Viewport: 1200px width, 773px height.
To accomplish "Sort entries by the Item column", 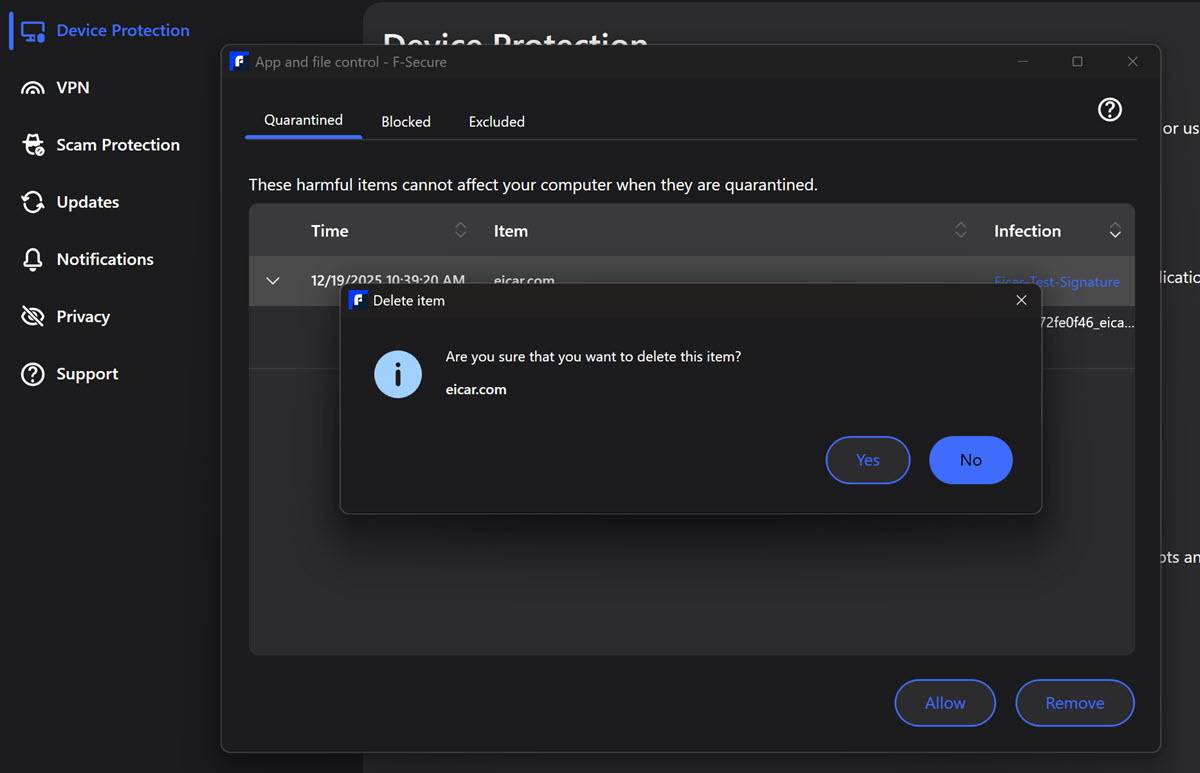I will 960,230.
